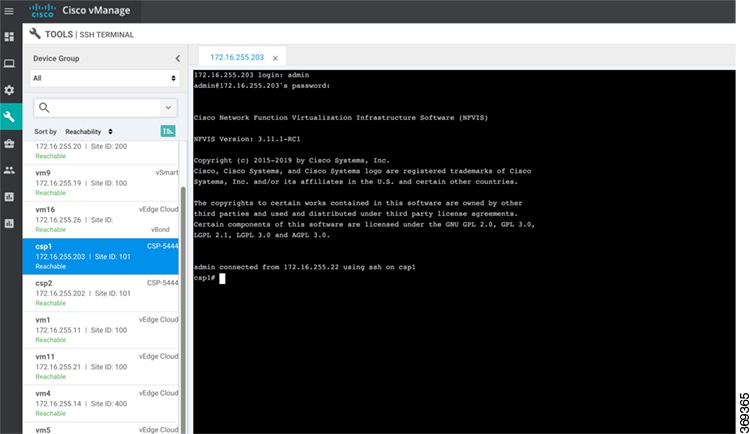Open the Sort by Reachability dropdown
The image size is (750, 434).
click(x=88, y=132)
